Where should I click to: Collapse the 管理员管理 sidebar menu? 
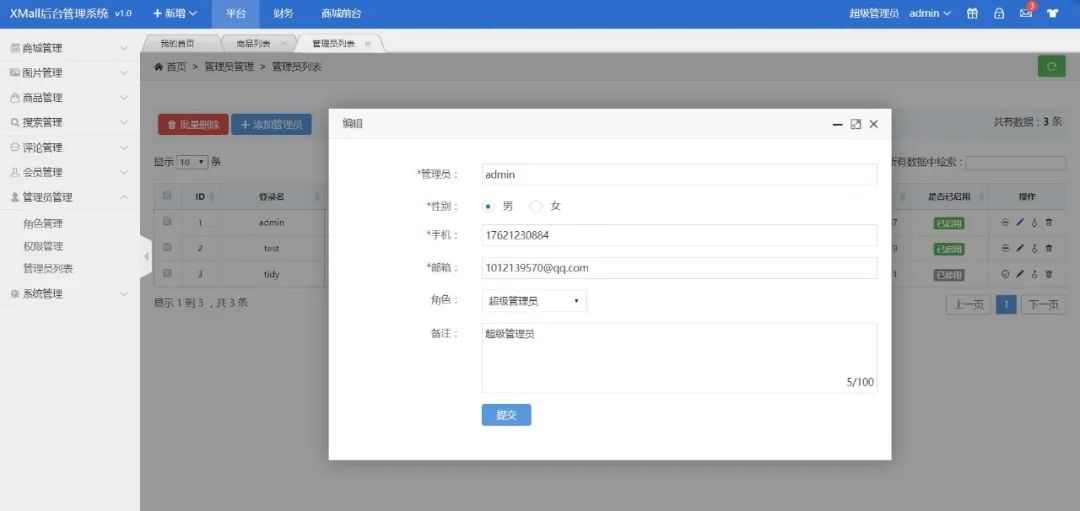click(x=70, y=197)
